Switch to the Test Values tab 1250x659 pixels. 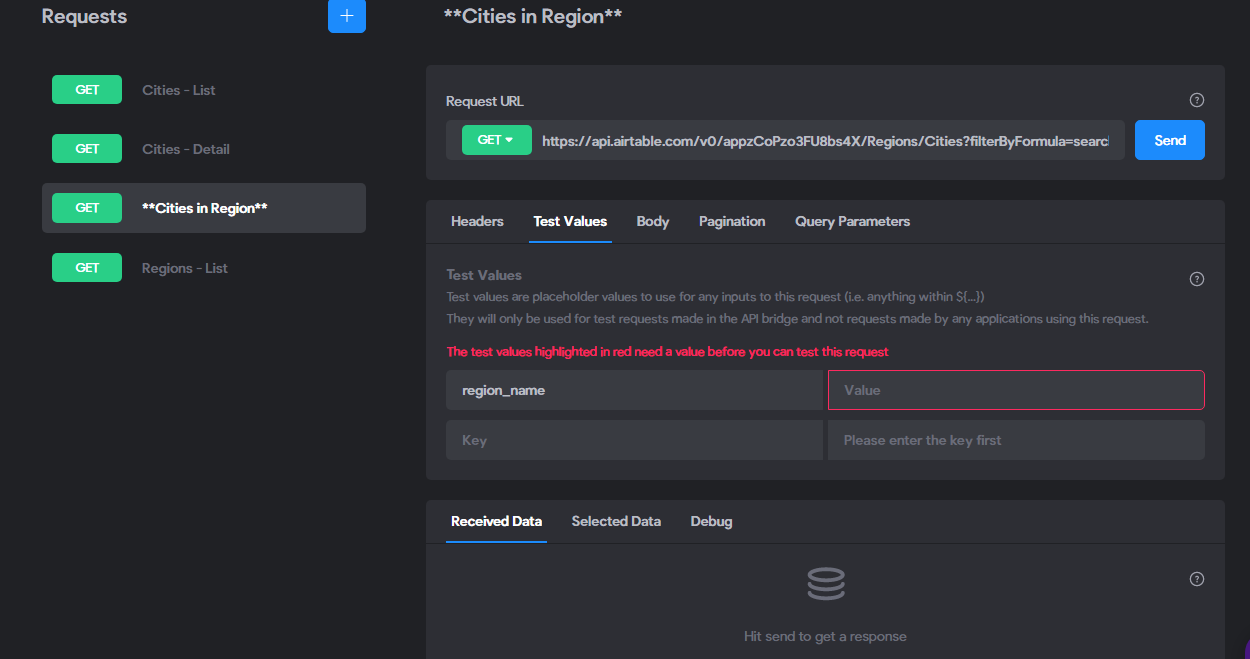(570, 221)
